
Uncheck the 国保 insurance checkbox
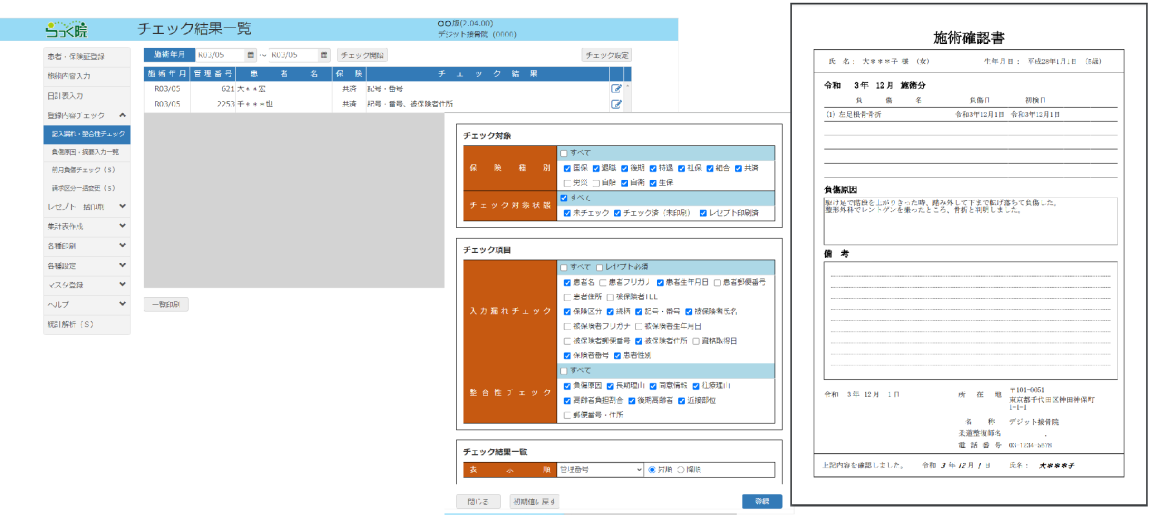pyautogui.click(x=565, y=168)
